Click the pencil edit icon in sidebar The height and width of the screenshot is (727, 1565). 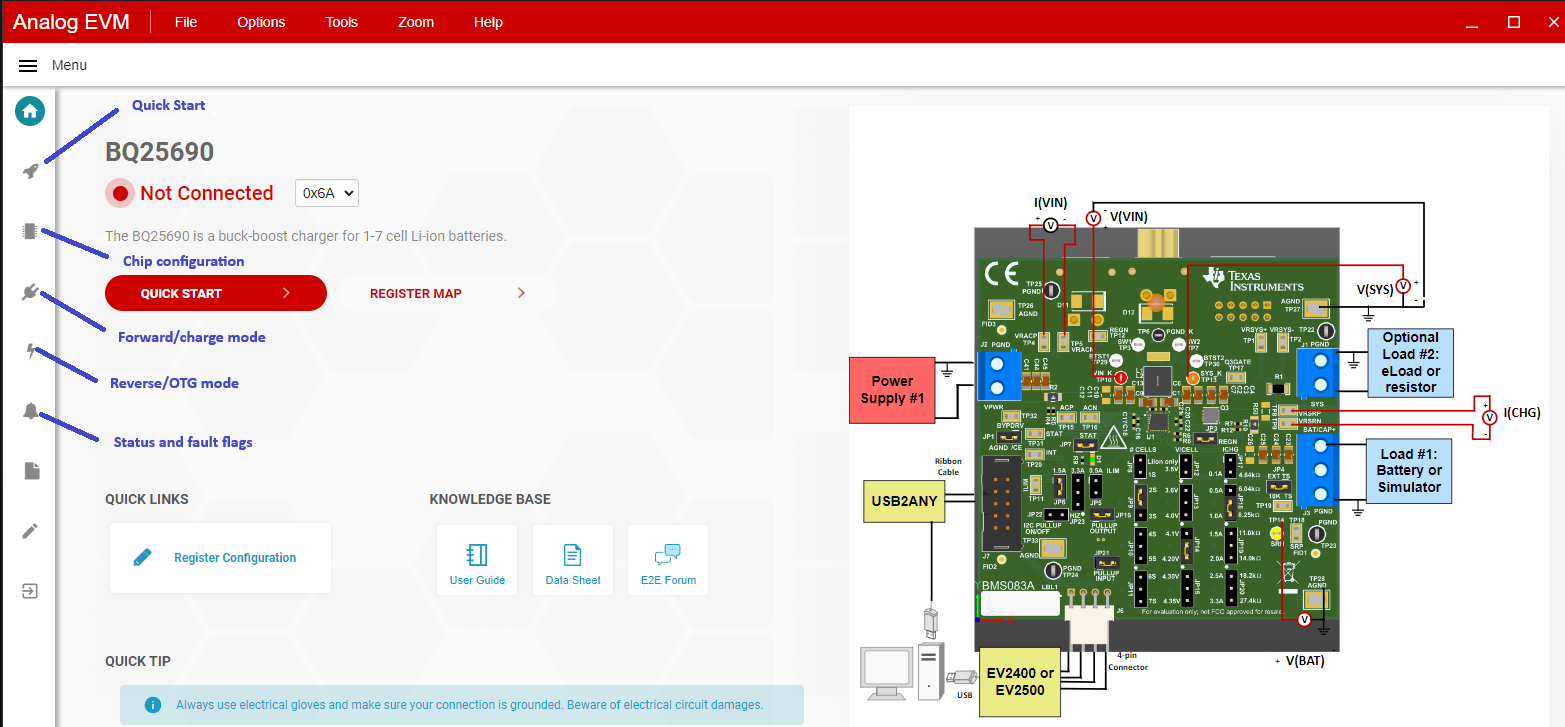pos(30,531)
